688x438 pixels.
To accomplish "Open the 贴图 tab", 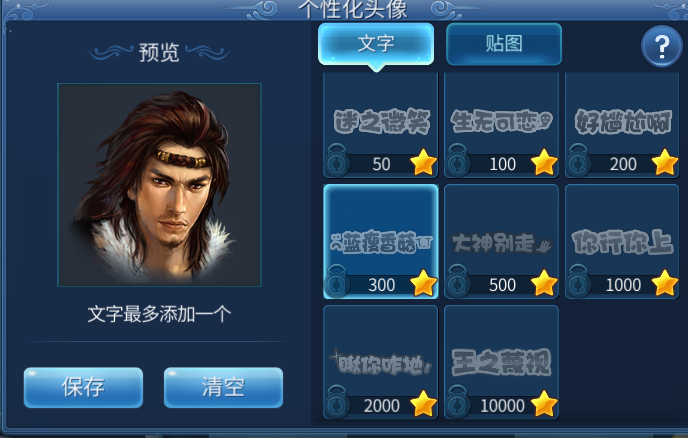I will [504, 44].
